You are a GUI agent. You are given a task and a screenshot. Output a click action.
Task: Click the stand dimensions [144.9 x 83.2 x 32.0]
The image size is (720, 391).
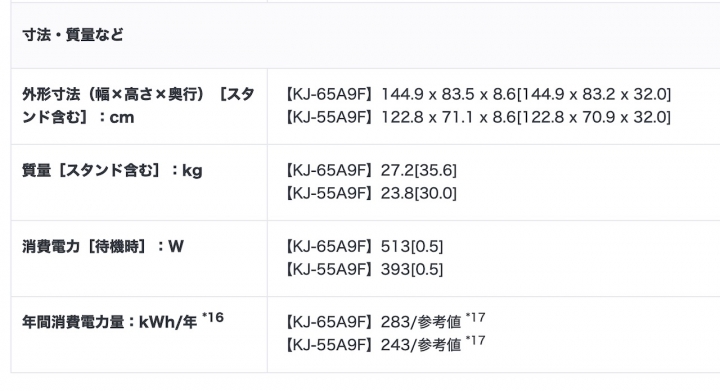pos(594,95)
